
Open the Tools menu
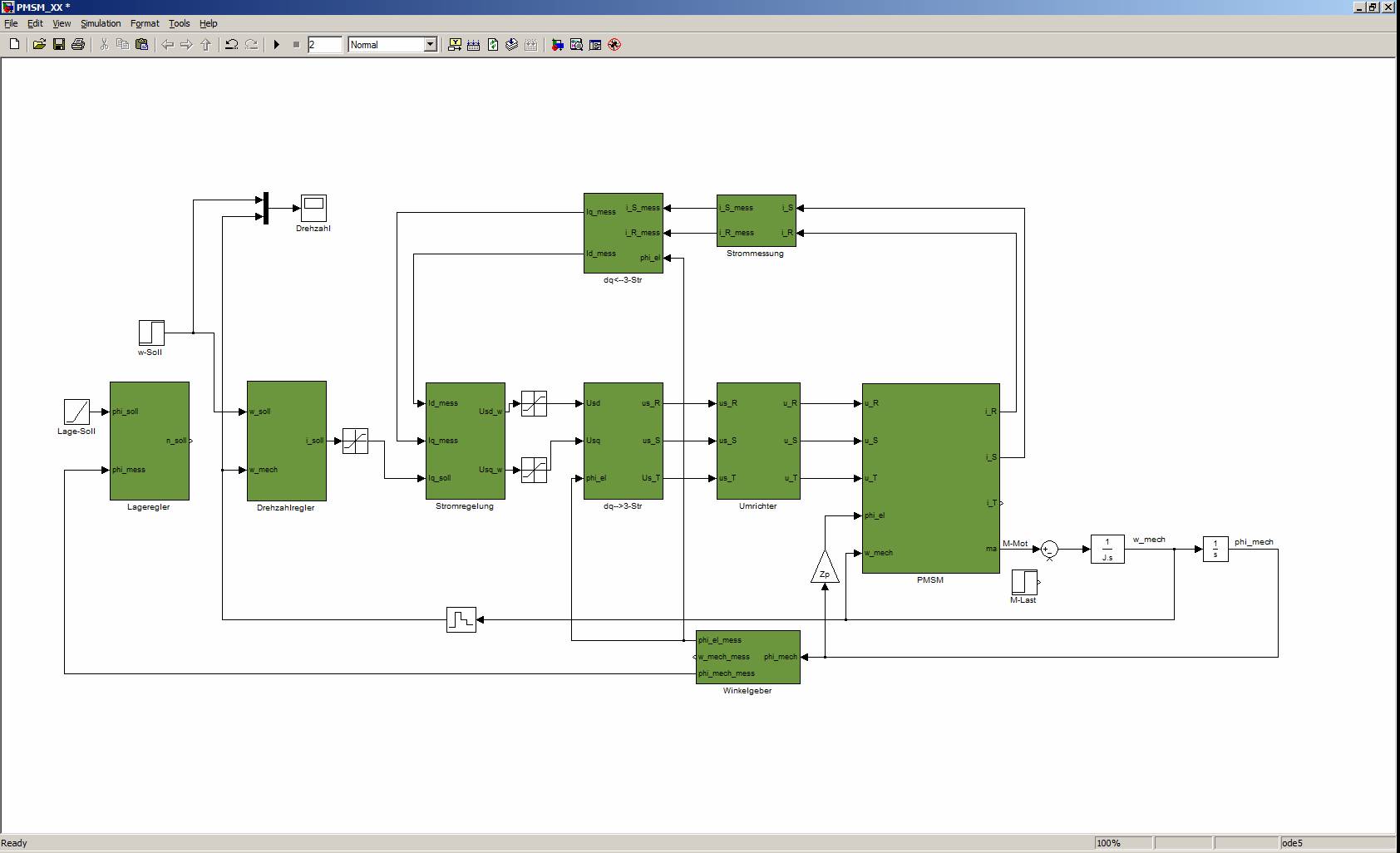(179, 23)
